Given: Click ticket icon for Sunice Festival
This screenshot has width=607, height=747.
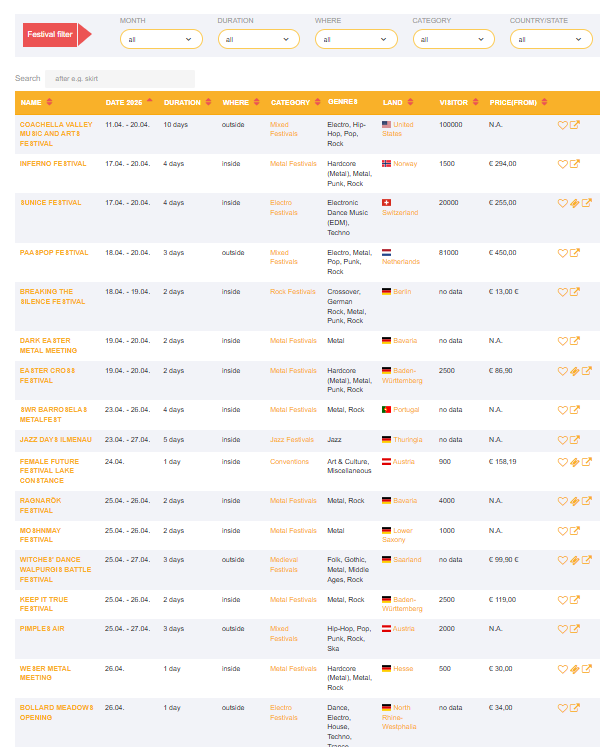Looking at the screenshot, I should [575, 203].
